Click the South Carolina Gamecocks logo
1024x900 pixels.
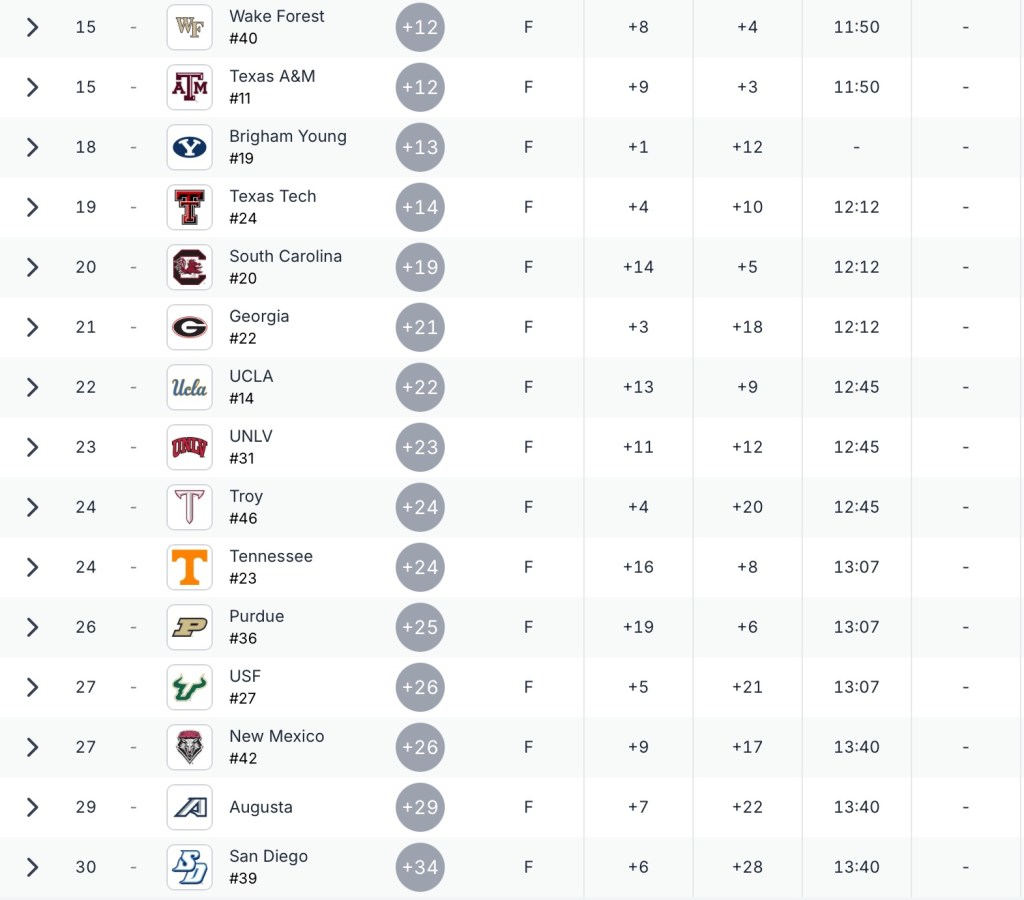pos(189,267)
